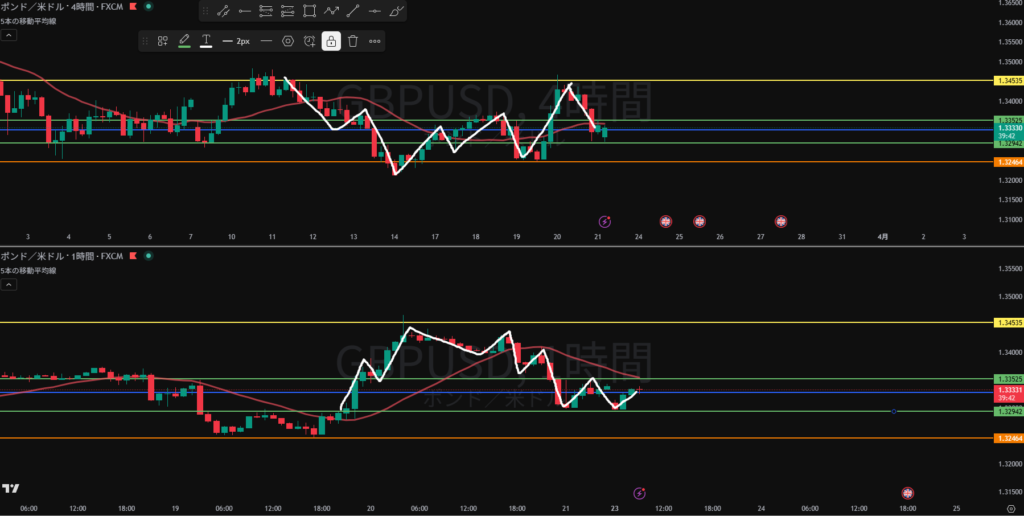Change the green line color swatch
1024x516 pixels.
(x=184, y=41)
